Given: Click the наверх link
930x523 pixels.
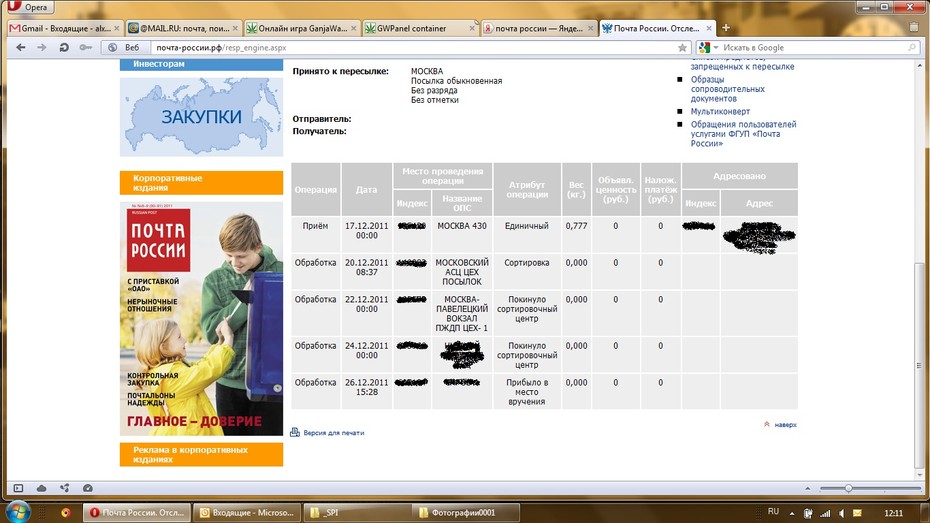Looking at the screenshot, I should [x=785, y=425].
